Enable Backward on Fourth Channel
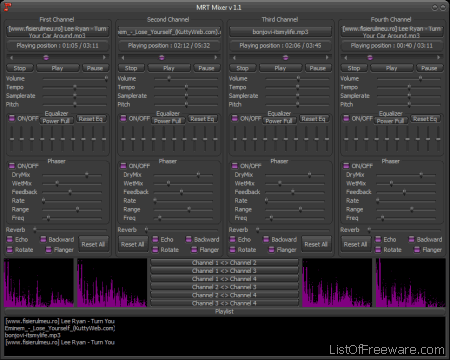The image size is (450, 360). (411, 239)
